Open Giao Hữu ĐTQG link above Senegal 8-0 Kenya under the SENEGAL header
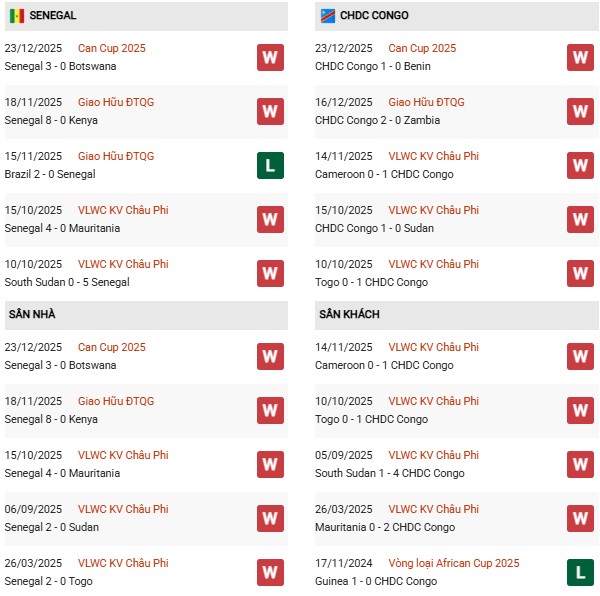 (116, 102)
